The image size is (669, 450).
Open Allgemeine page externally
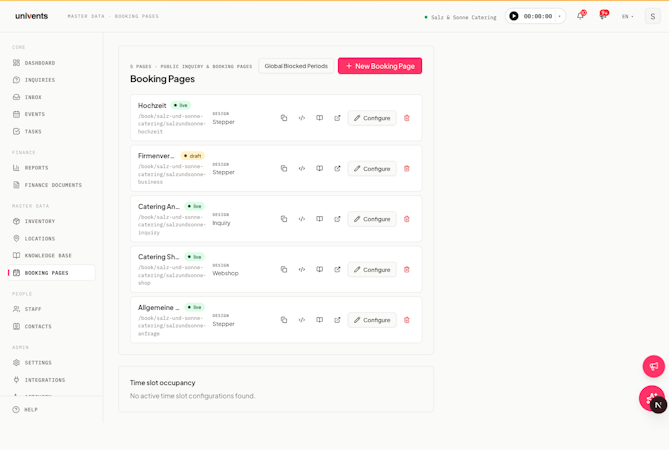337,320
